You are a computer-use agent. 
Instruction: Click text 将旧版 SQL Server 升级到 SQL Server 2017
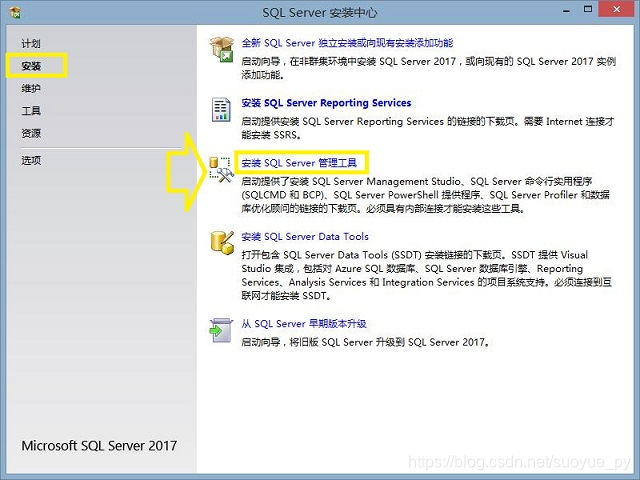click(389, 342)
